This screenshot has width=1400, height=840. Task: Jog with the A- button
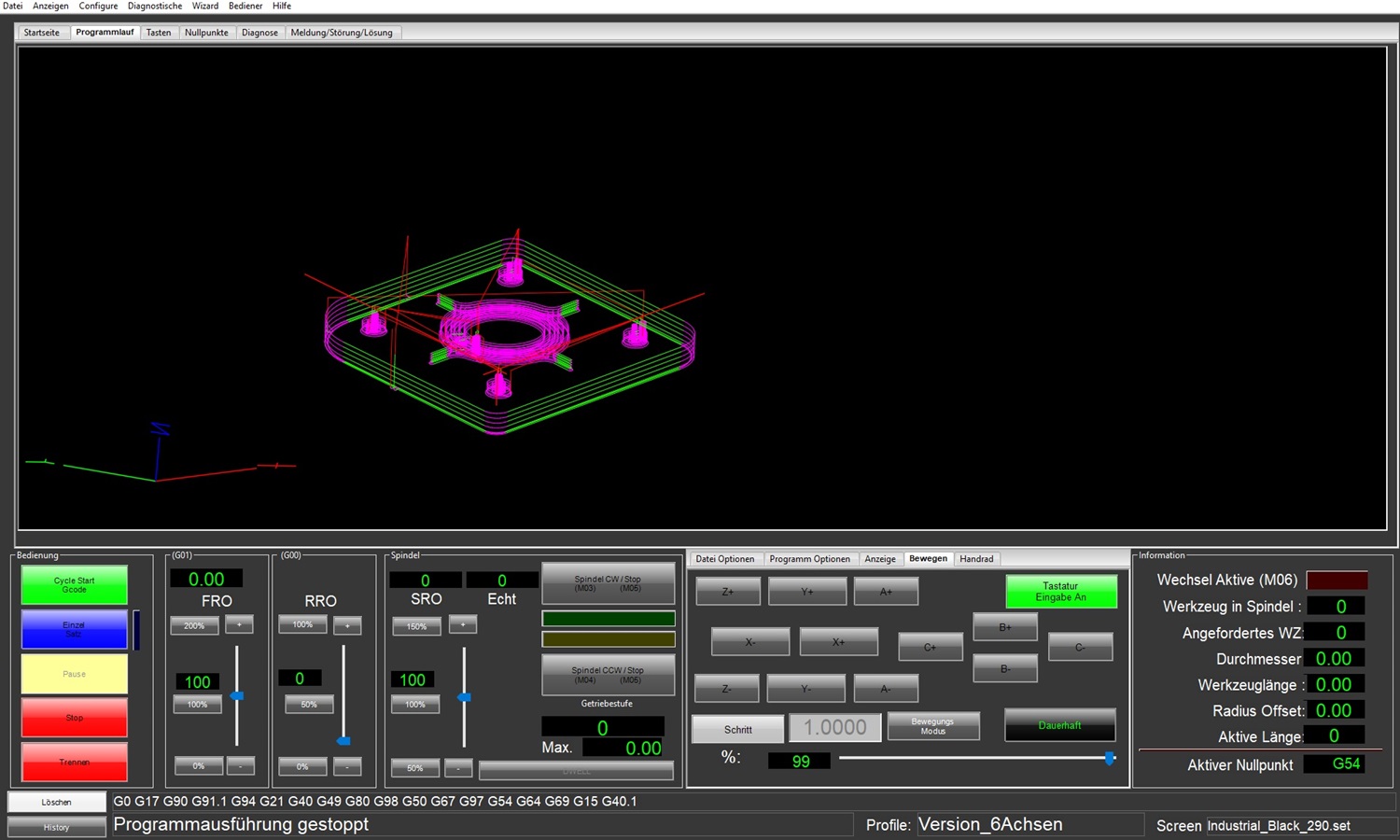click(x=886, y=689)
